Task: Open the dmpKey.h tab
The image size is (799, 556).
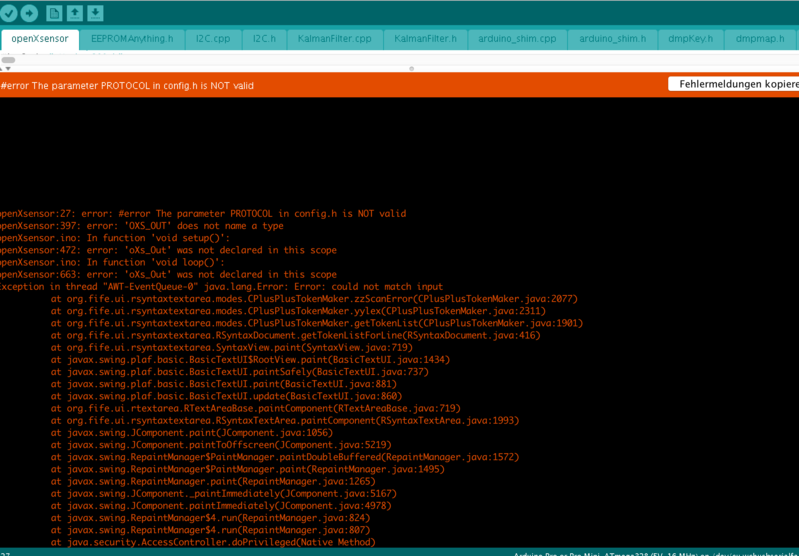Action: pyautogui.click(x=690, y=39)
